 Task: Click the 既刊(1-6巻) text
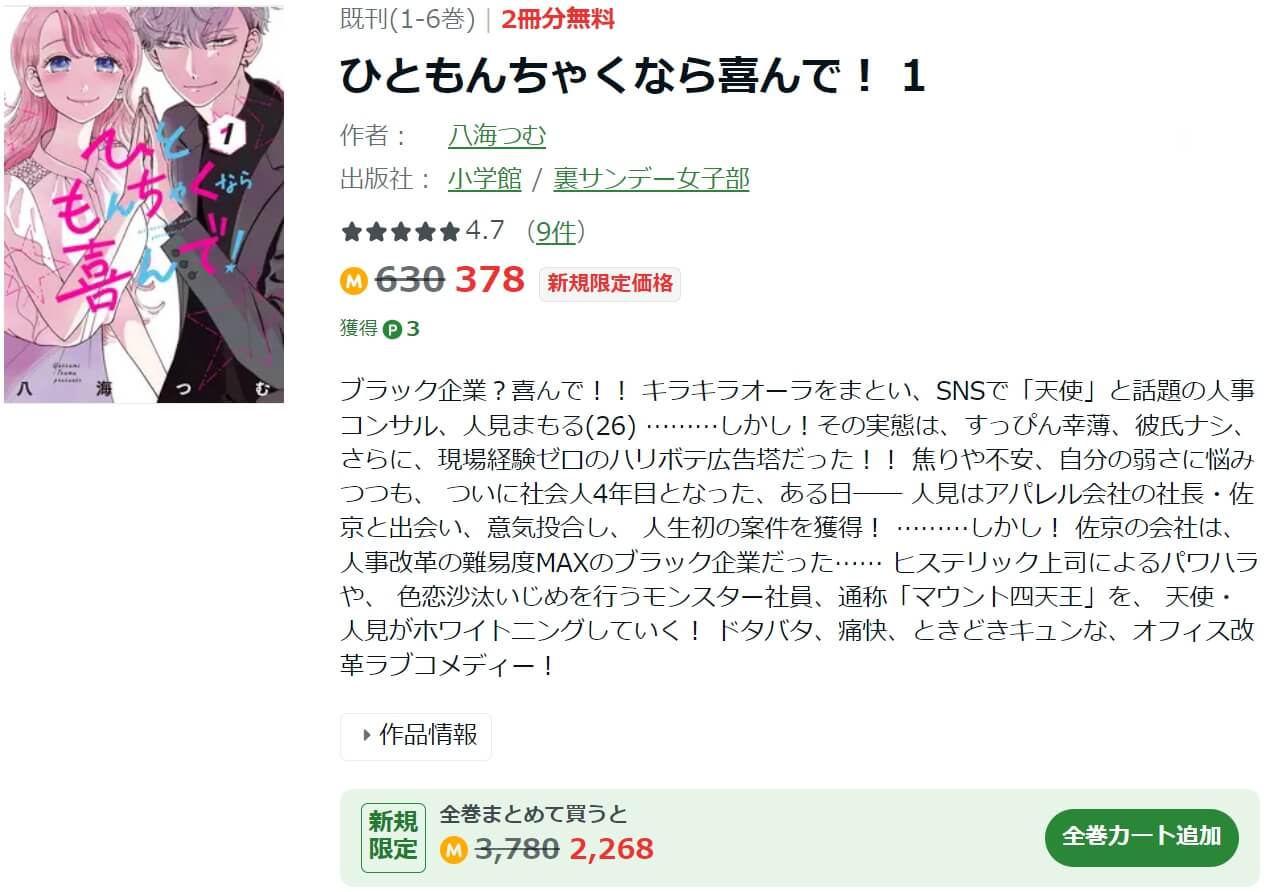coord(408,19)
